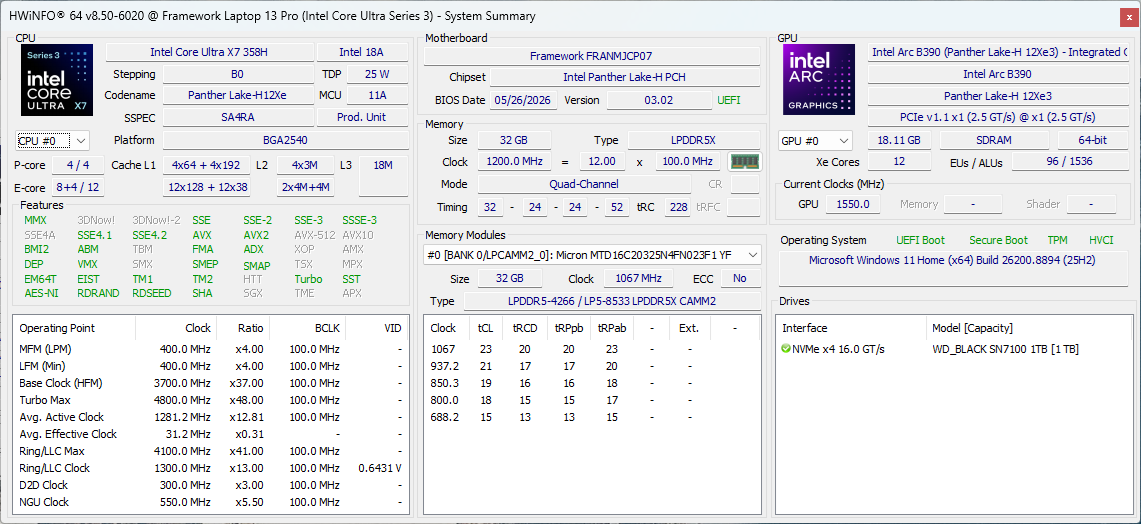1141x524 pixels.
Task: Click the Intel Core Ultra X7 358H field
Action: 210,52
